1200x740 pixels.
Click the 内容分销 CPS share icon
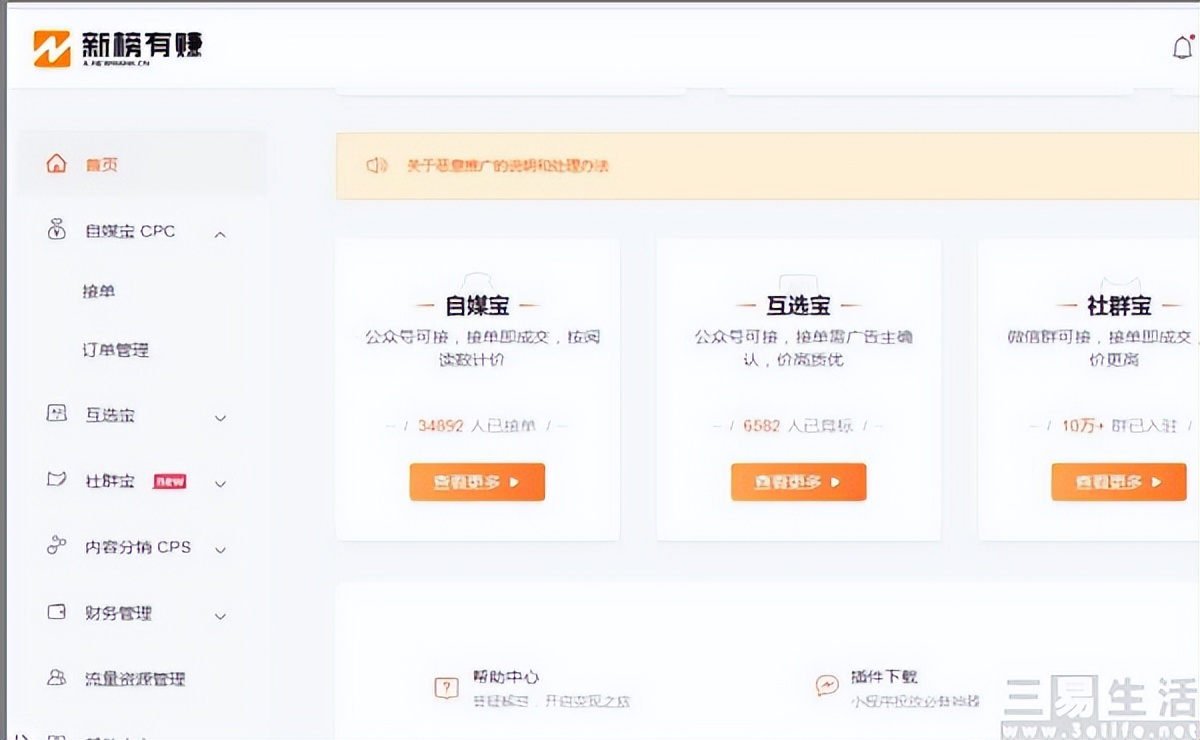tap(55, 548)
